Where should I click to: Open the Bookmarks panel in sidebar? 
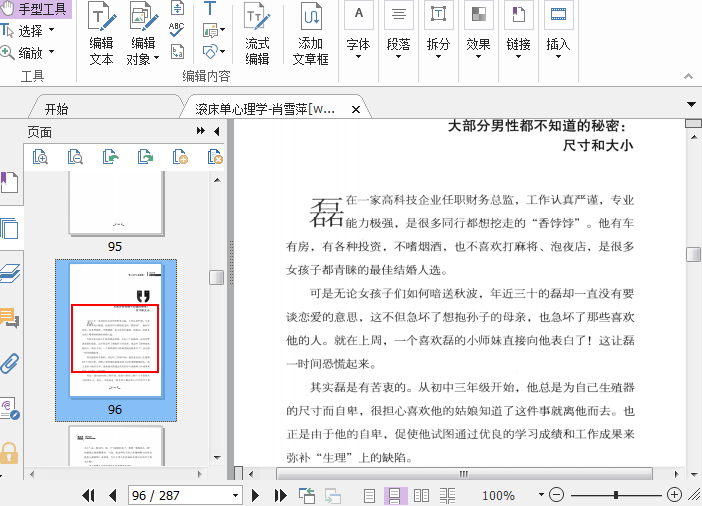coord(10,183)
